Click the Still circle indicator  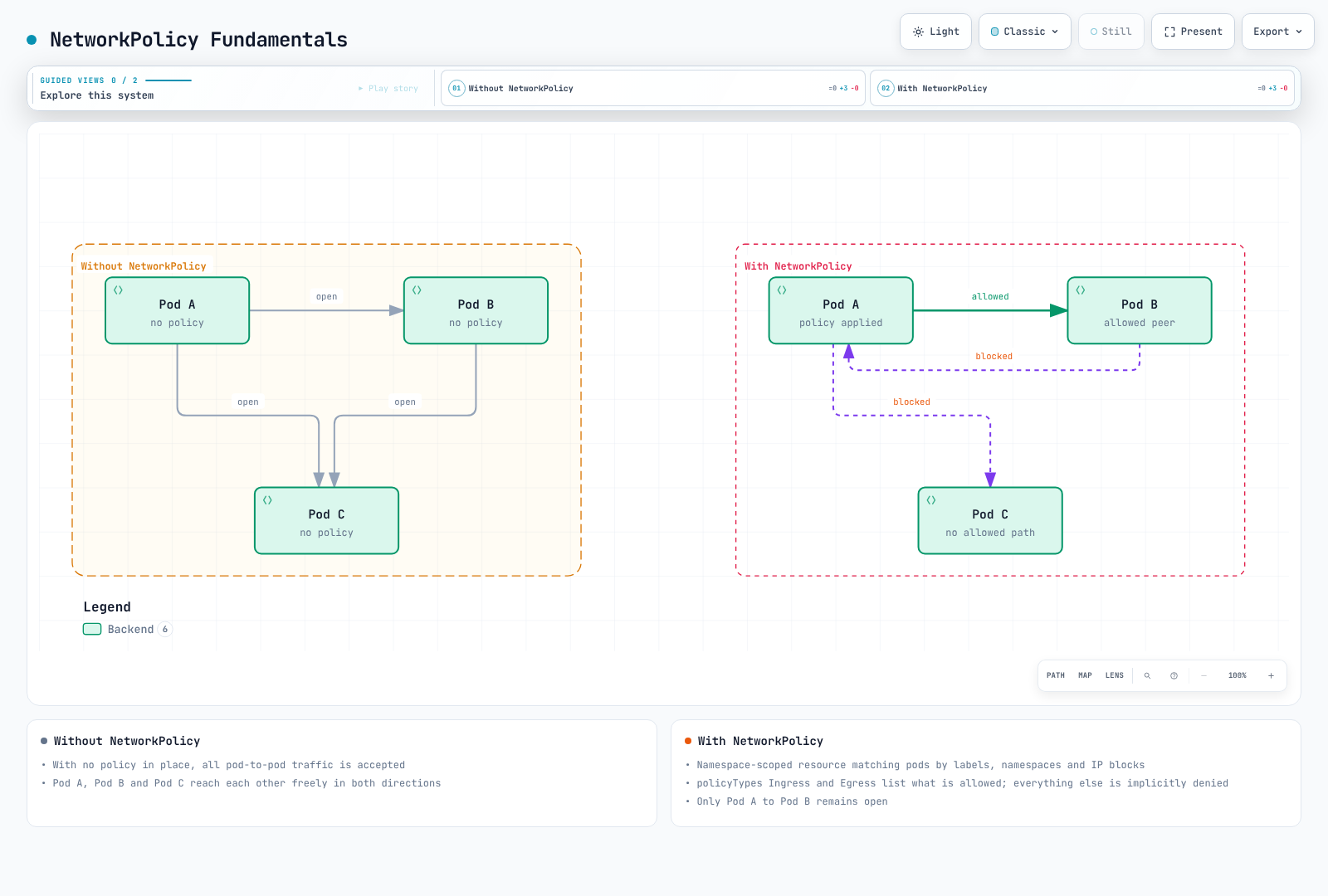[x=1094, y=32]
